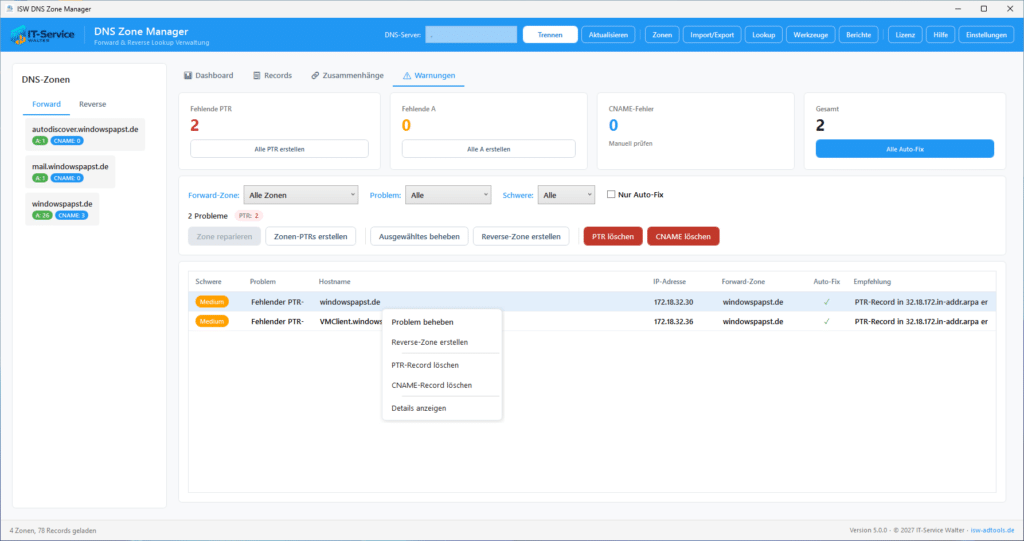This screenshot has height=541, width=1024.
Task: Open the Lookup tool
Action: coord(763,35)
